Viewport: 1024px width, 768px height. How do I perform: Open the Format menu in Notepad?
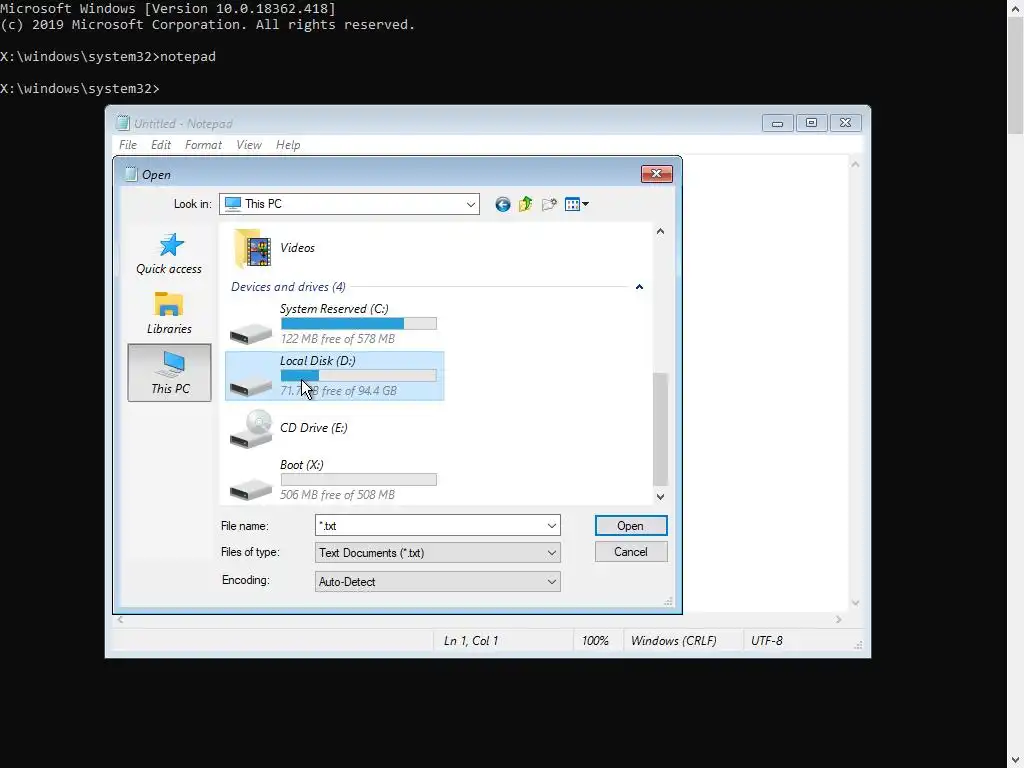pos(203,145)
